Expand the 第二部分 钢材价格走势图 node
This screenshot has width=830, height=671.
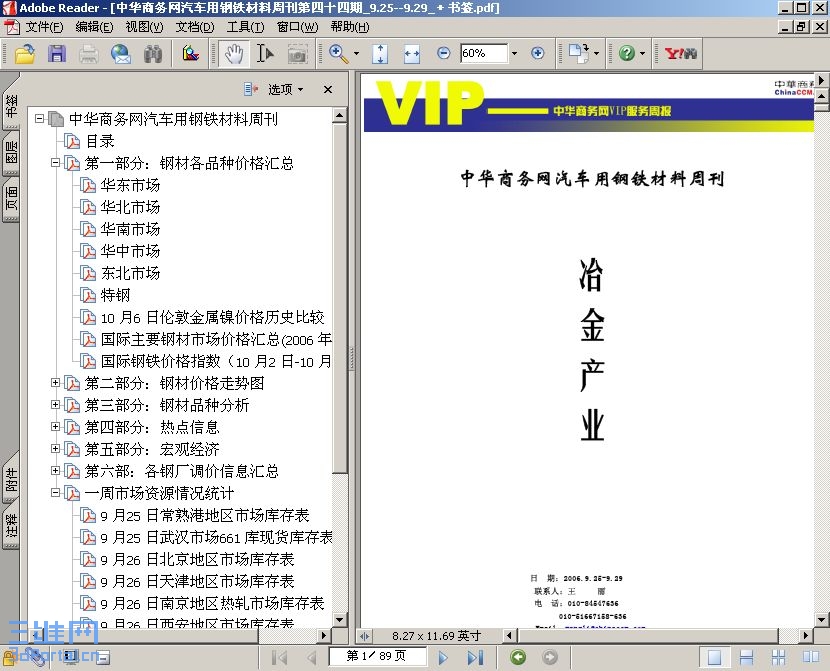[55, 382]
